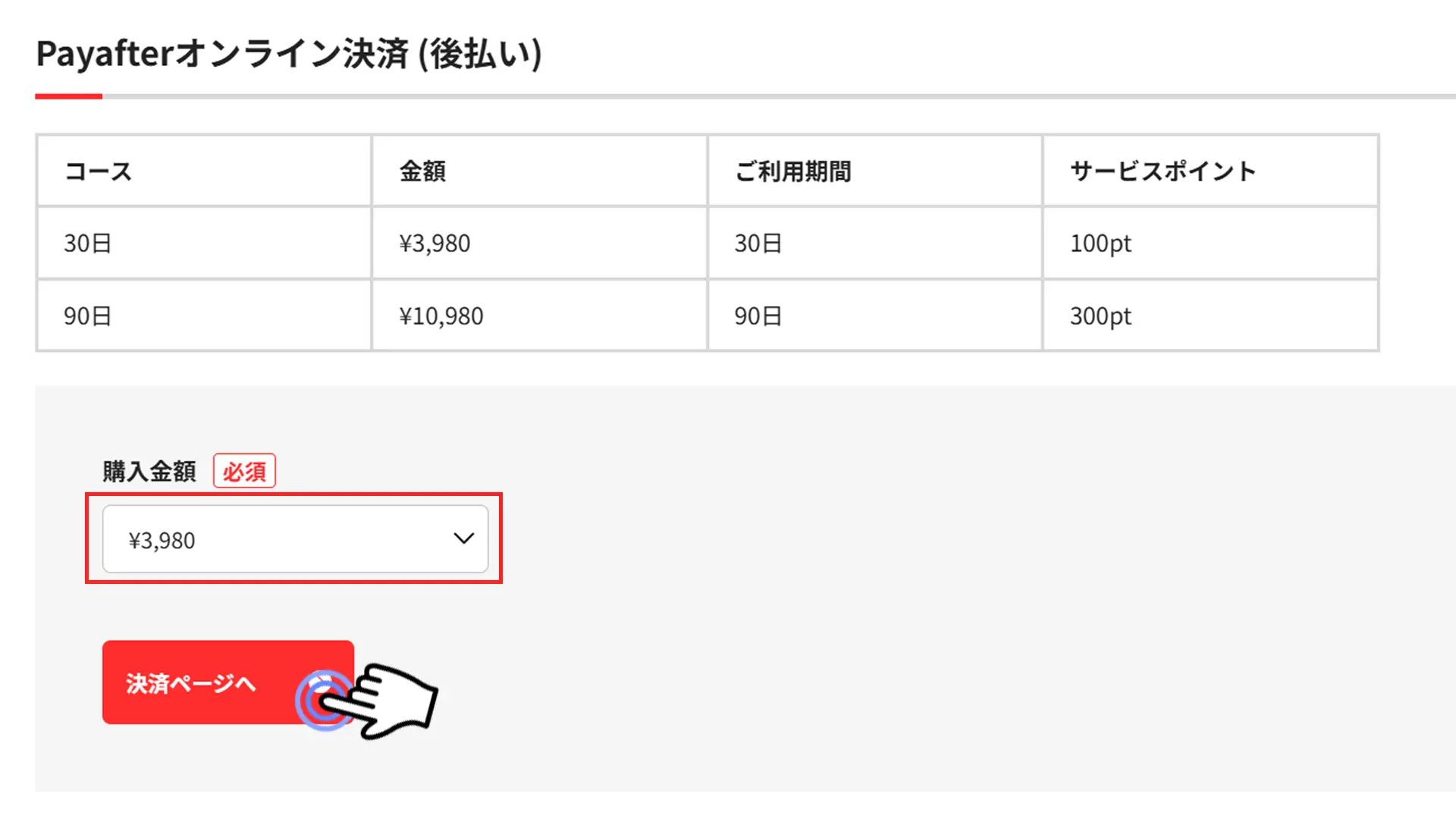1456x819 pixels.
Task: Click the 30日 course cell in the first column
Action: [204, 243]
